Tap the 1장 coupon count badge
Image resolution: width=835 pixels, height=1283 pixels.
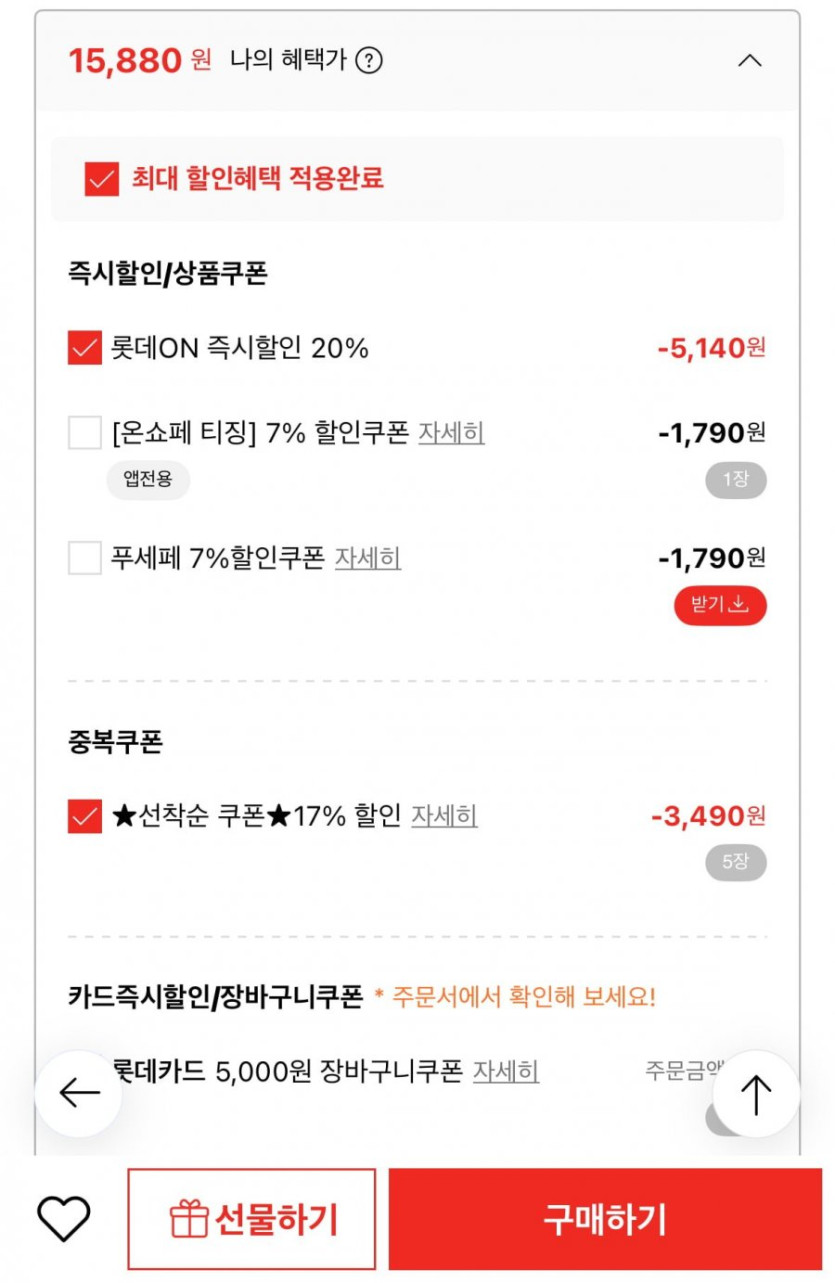[x=736, y=480]
